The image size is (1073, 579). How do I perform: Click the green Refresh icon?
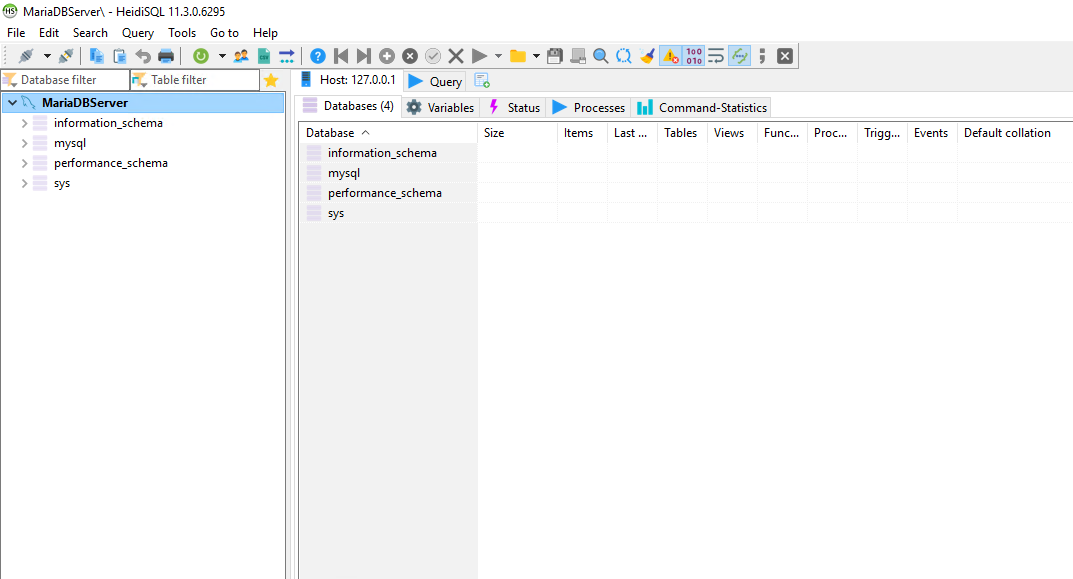pos(201,56)
